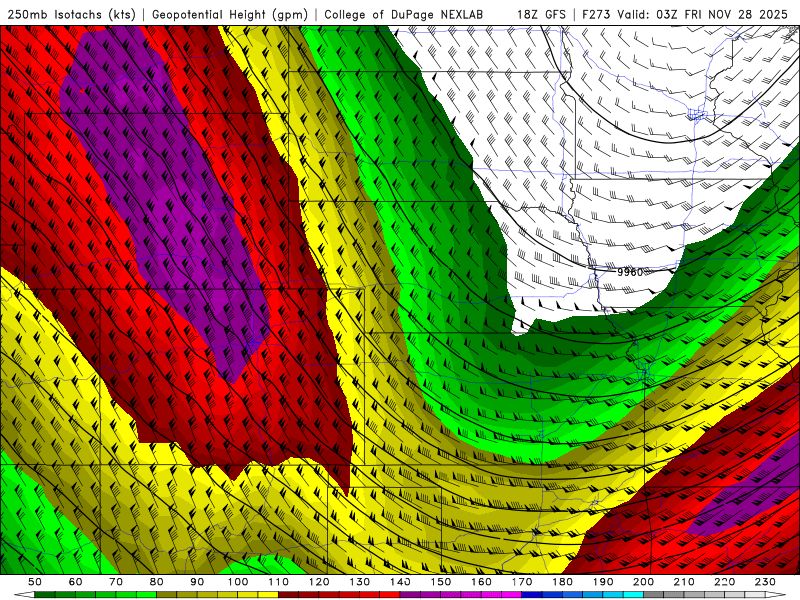Select the '140' legend scale number

click(x=400, y=582)
